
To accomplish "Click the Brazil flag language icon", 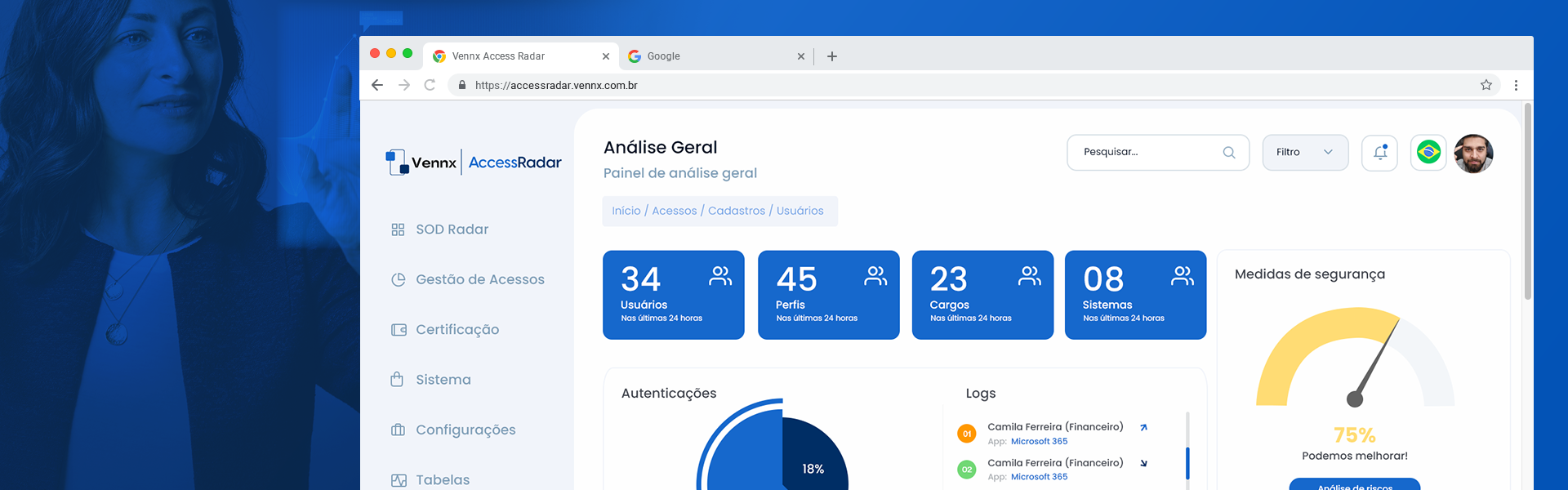I will click(x=1428, y=153).
